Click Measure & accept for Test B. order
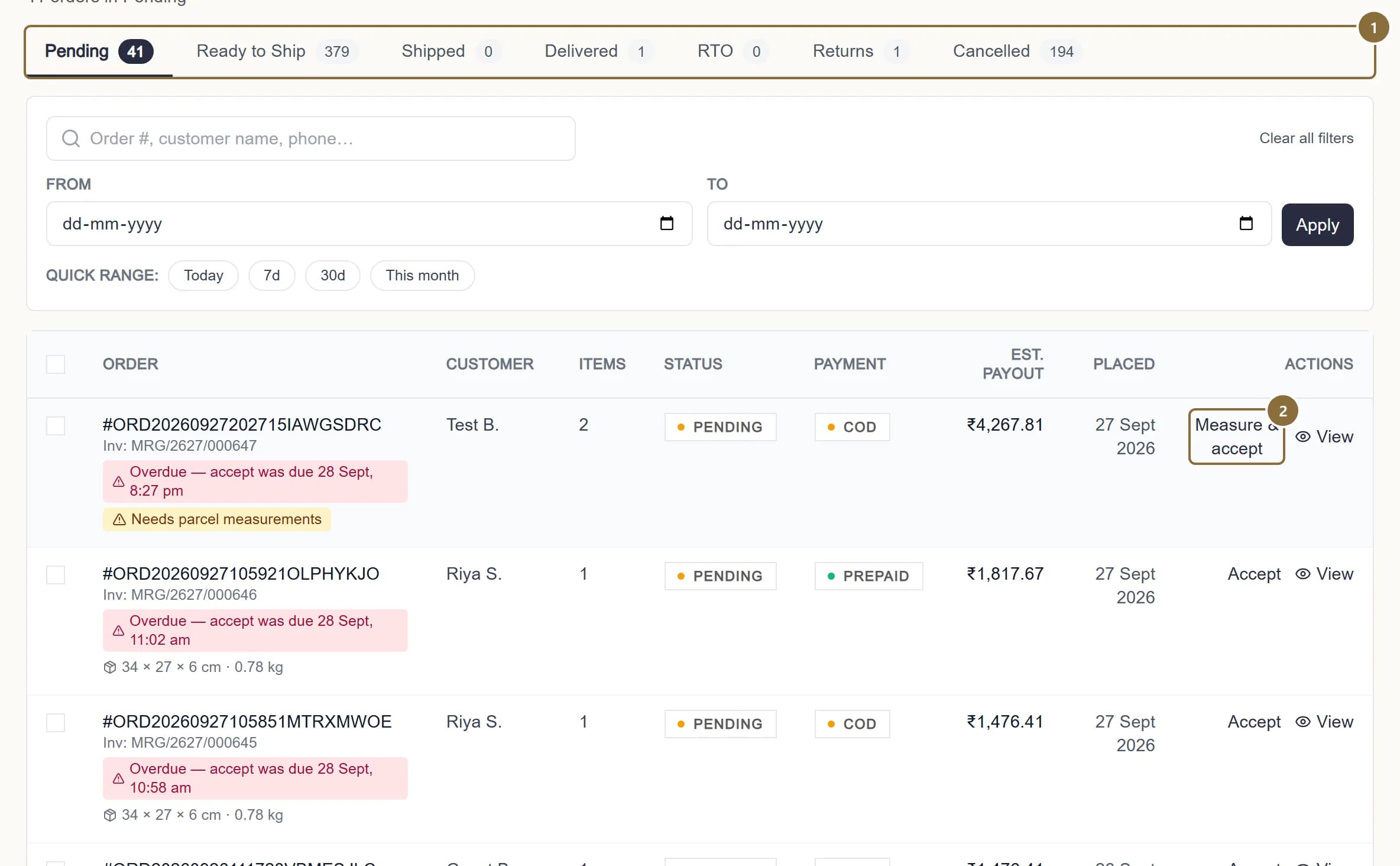This screenshot has width=1400, height=866. 1236,437
